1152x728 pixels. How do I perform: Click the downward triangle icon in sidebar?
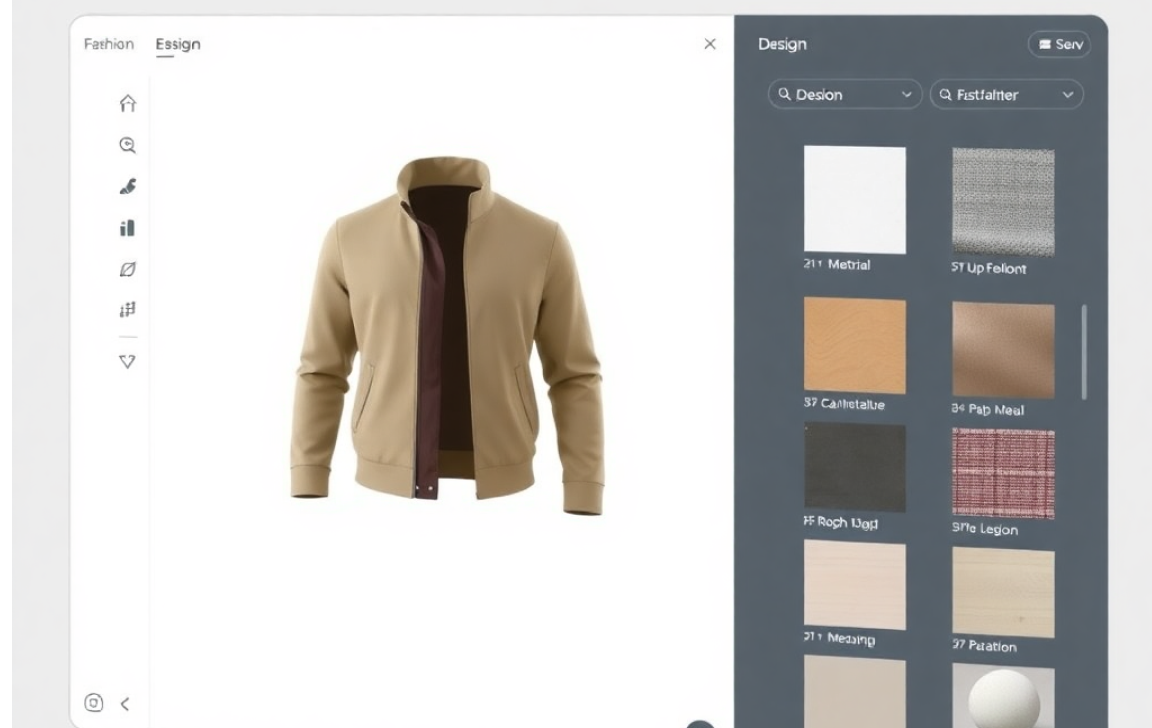pyautogui.click(x=127, y=361)
